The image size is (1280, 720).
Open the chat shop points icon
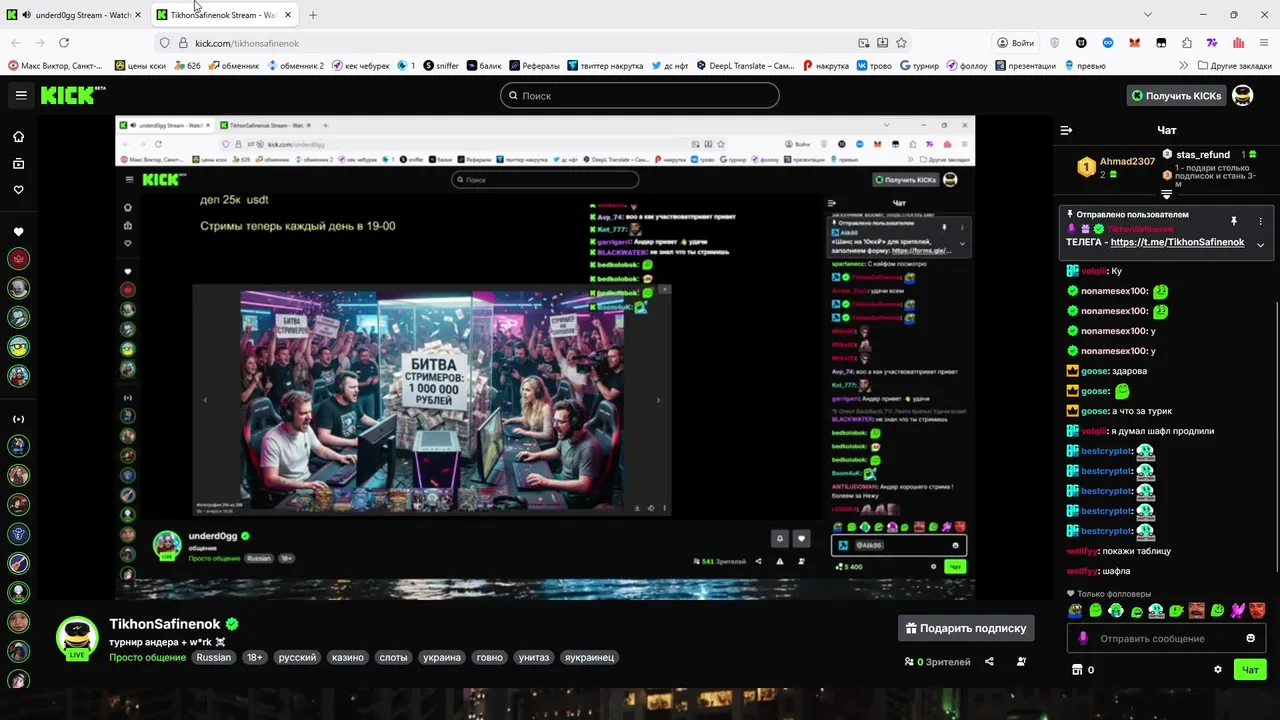tap(1077, 670)
